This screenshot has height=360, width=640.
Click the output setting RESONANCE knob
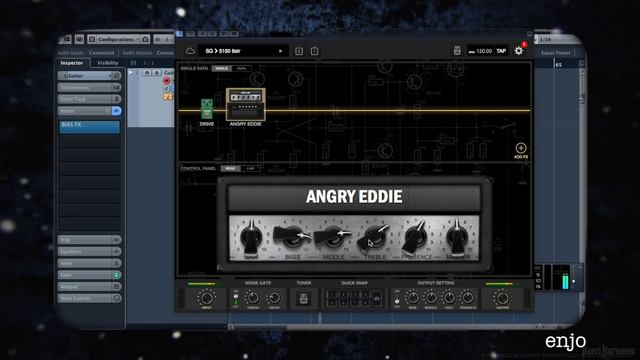pyautogui.click(x=468, y=298)
